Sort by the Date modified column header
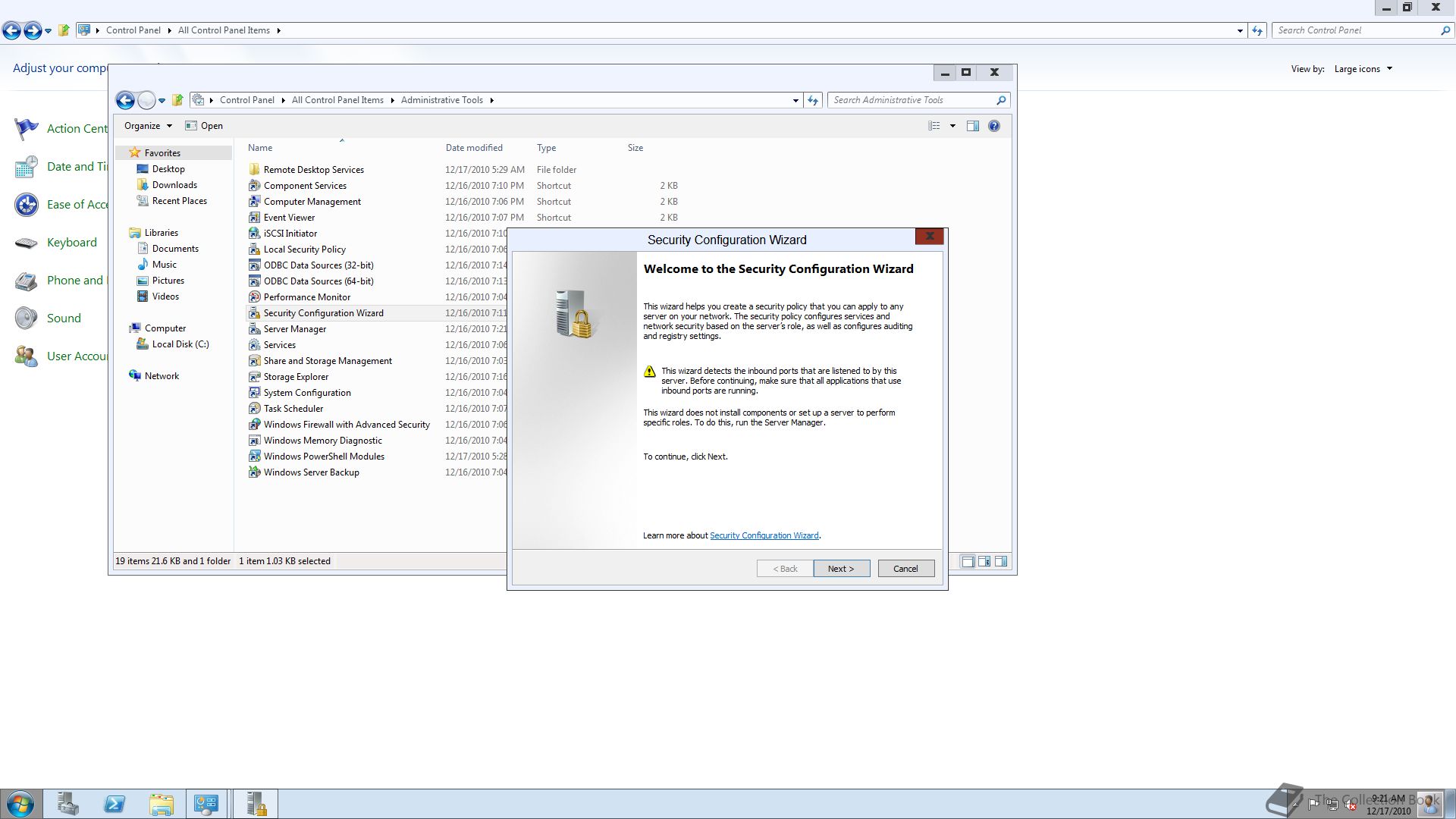Viewport: 1456px width, 819px height. point(474,148)
